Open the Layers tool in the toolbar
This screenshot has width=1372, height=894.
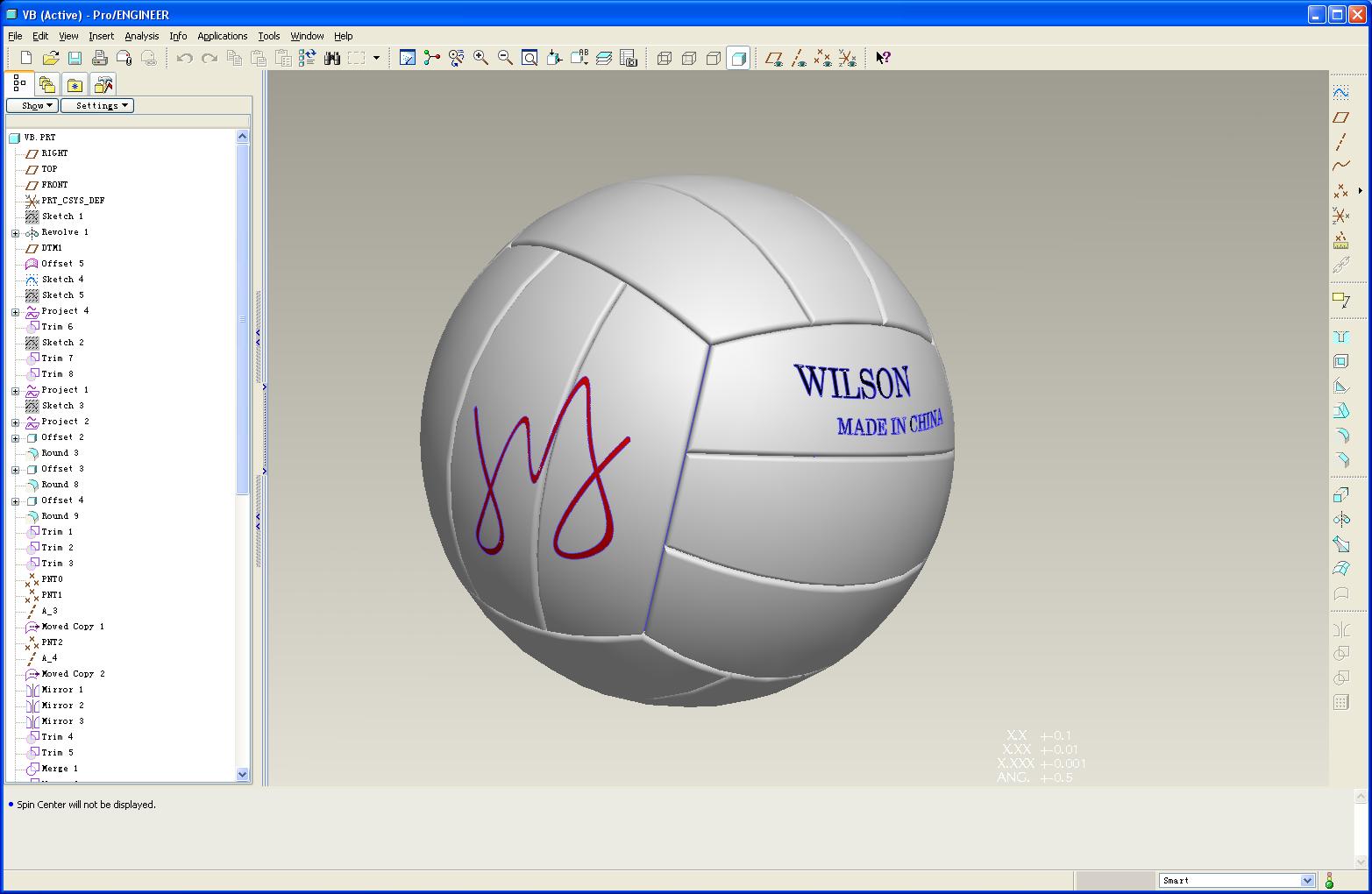(604, 58)
